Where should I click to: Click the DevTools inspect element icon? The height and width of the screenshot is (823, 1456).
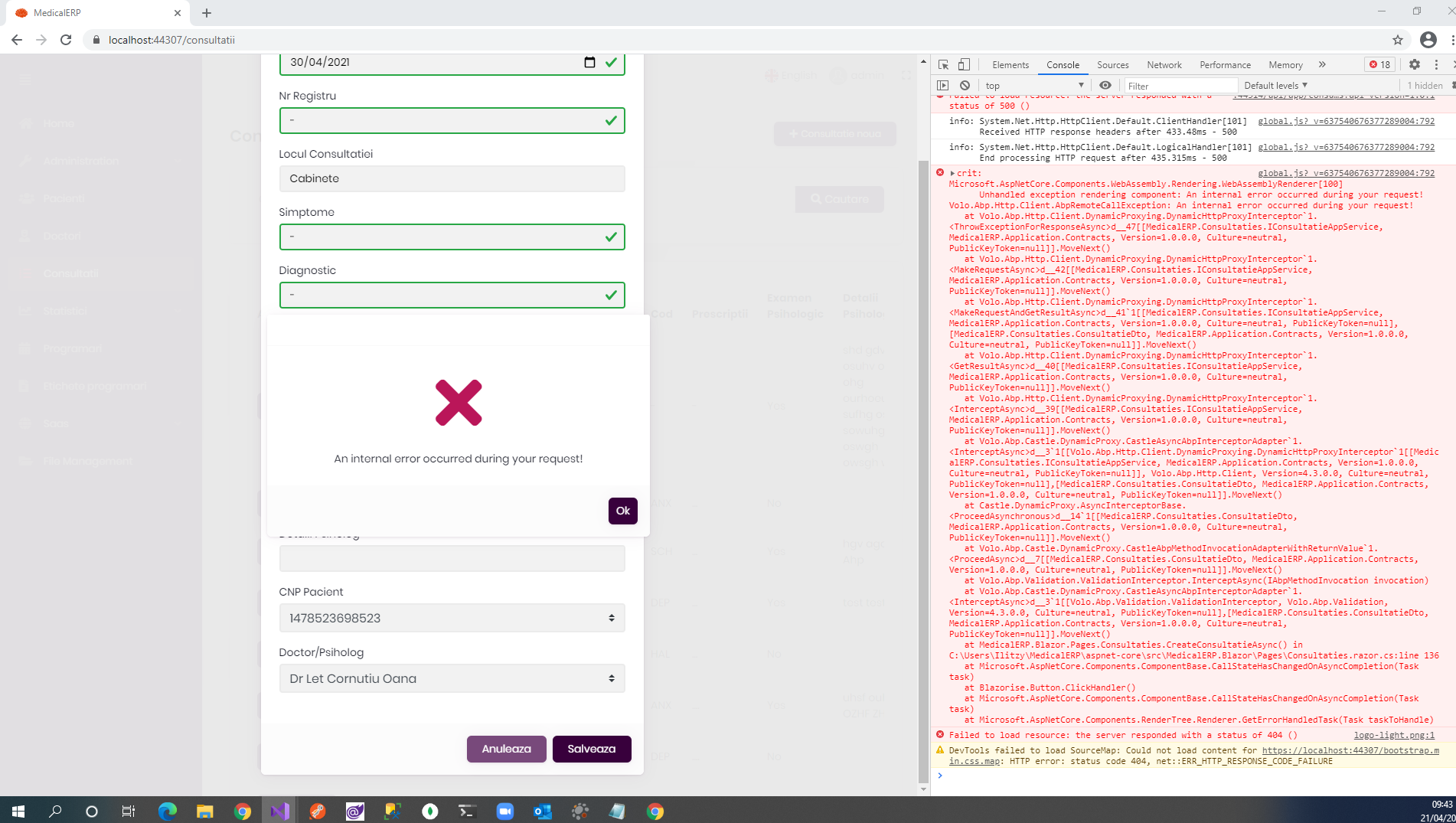943,65
